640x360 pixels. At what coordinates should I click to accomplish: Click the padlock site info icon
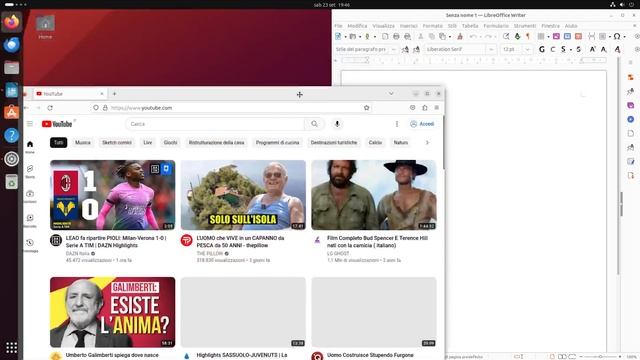(x=105, y=108)
